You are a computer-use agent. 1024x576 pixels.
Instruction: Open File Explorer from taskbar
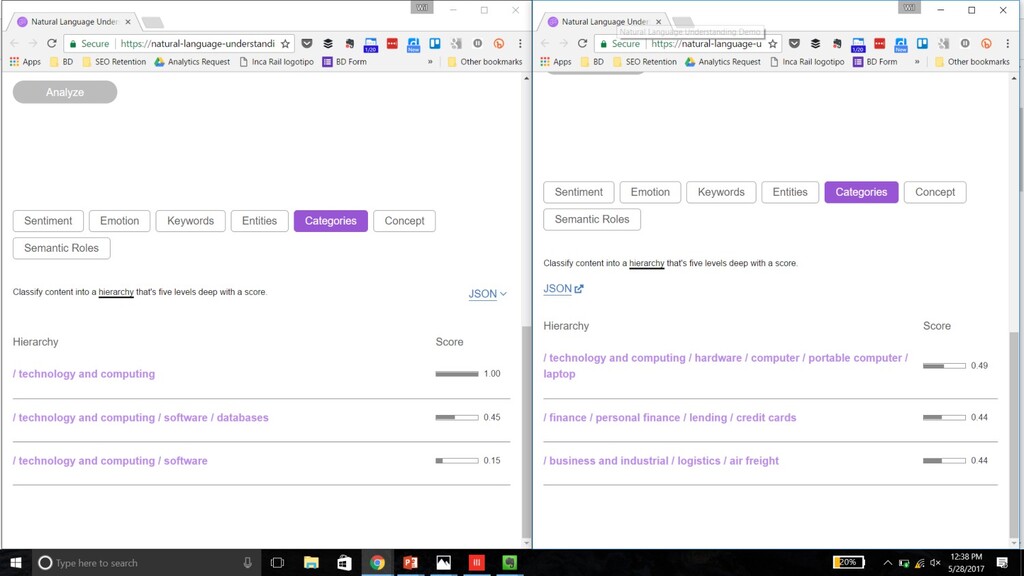coord(311,562)
